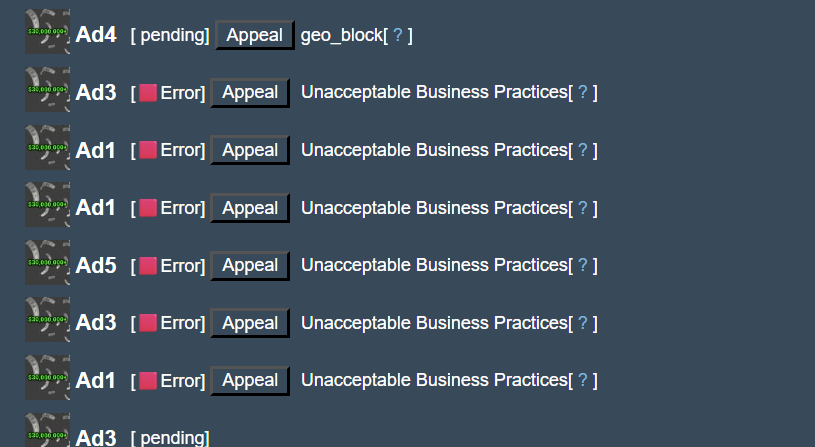
Task: Click Appeal button in the last Ad1 error row
Action: coord(250,380)
